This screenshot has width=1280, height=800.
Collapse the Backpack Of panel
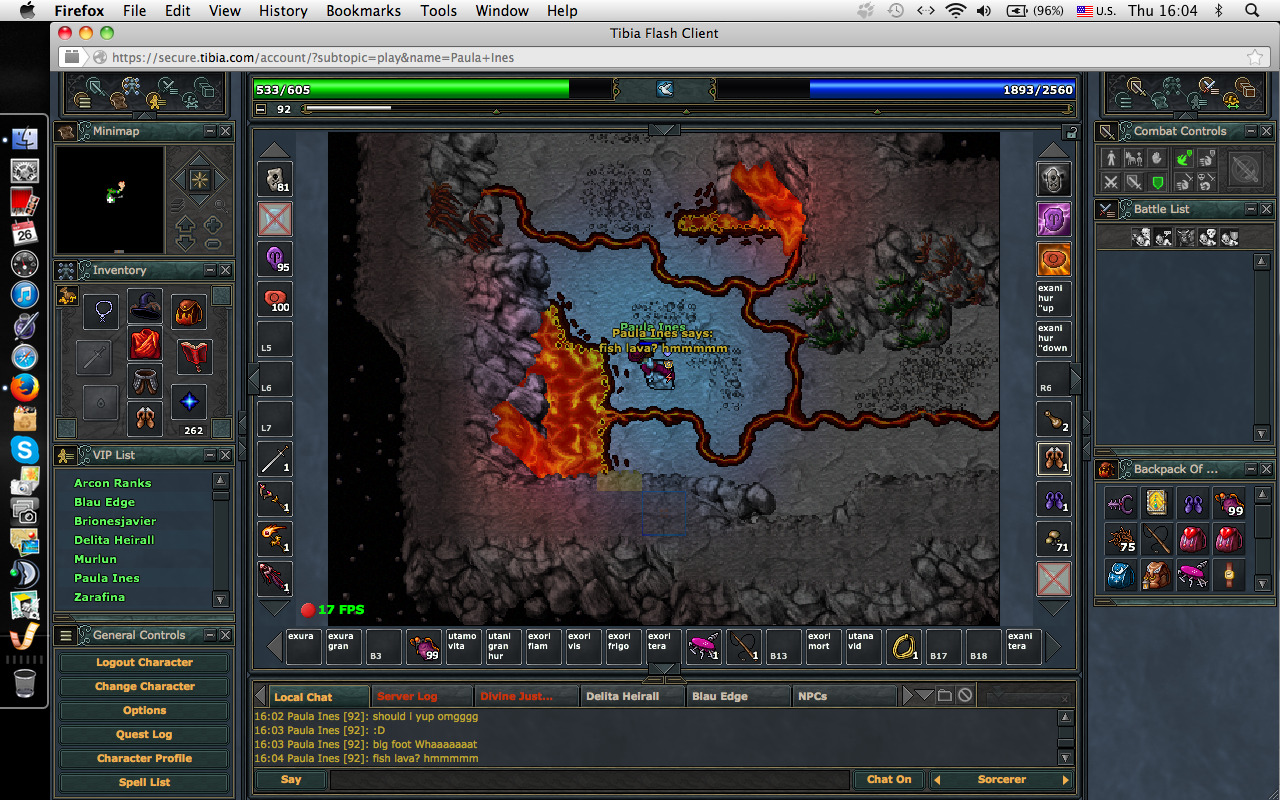click(x=1251, y=469)
